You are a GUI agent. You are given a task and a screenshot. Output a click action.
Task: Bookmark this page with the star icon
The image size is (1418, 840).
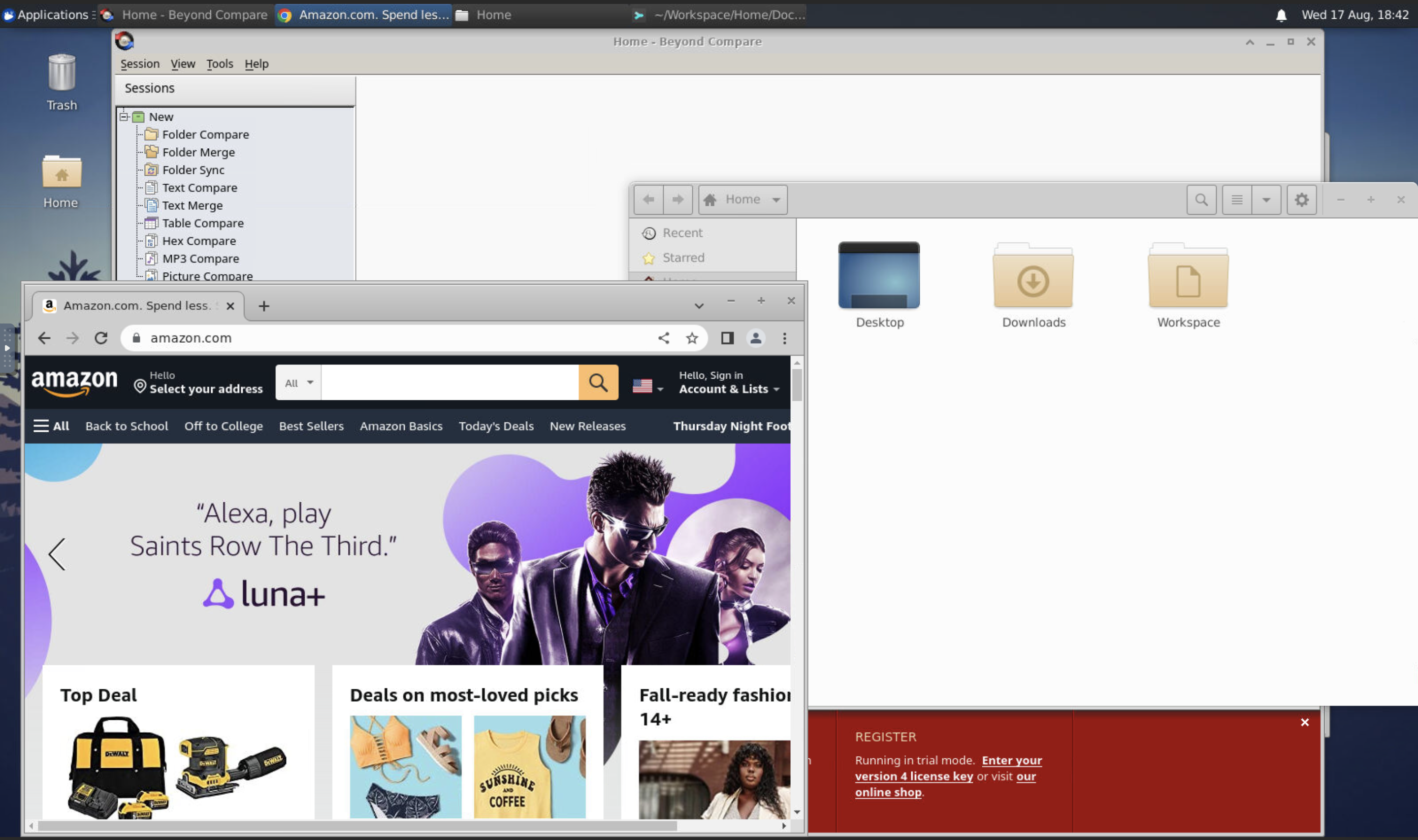point(691,338)
